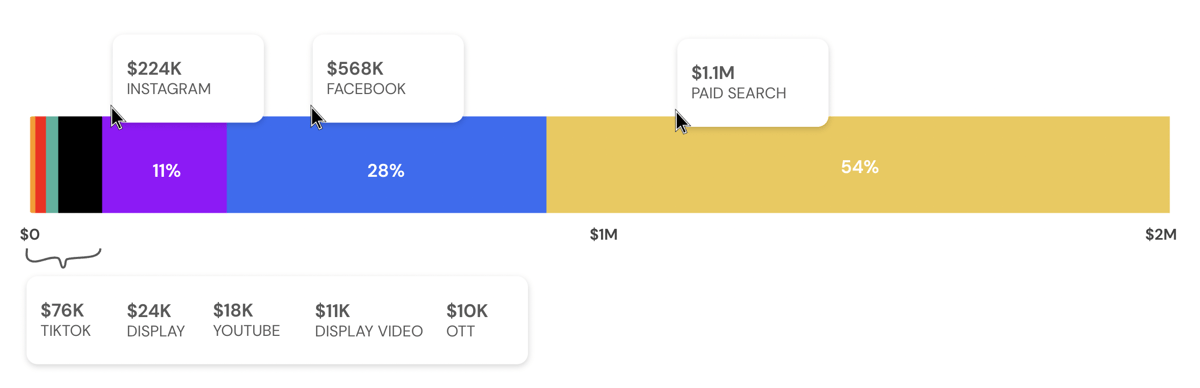Click the $224K Instagram tooltip
Screen dimensions: 1200x388
tap(188, 78)
